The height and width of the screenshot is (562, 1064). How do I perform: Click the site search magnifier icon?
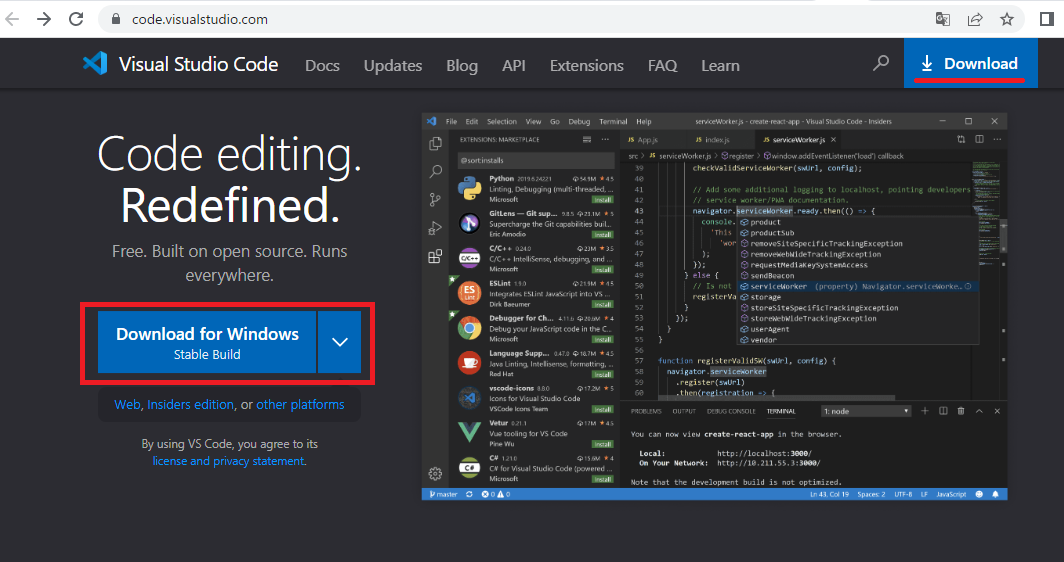click(881, 63)
